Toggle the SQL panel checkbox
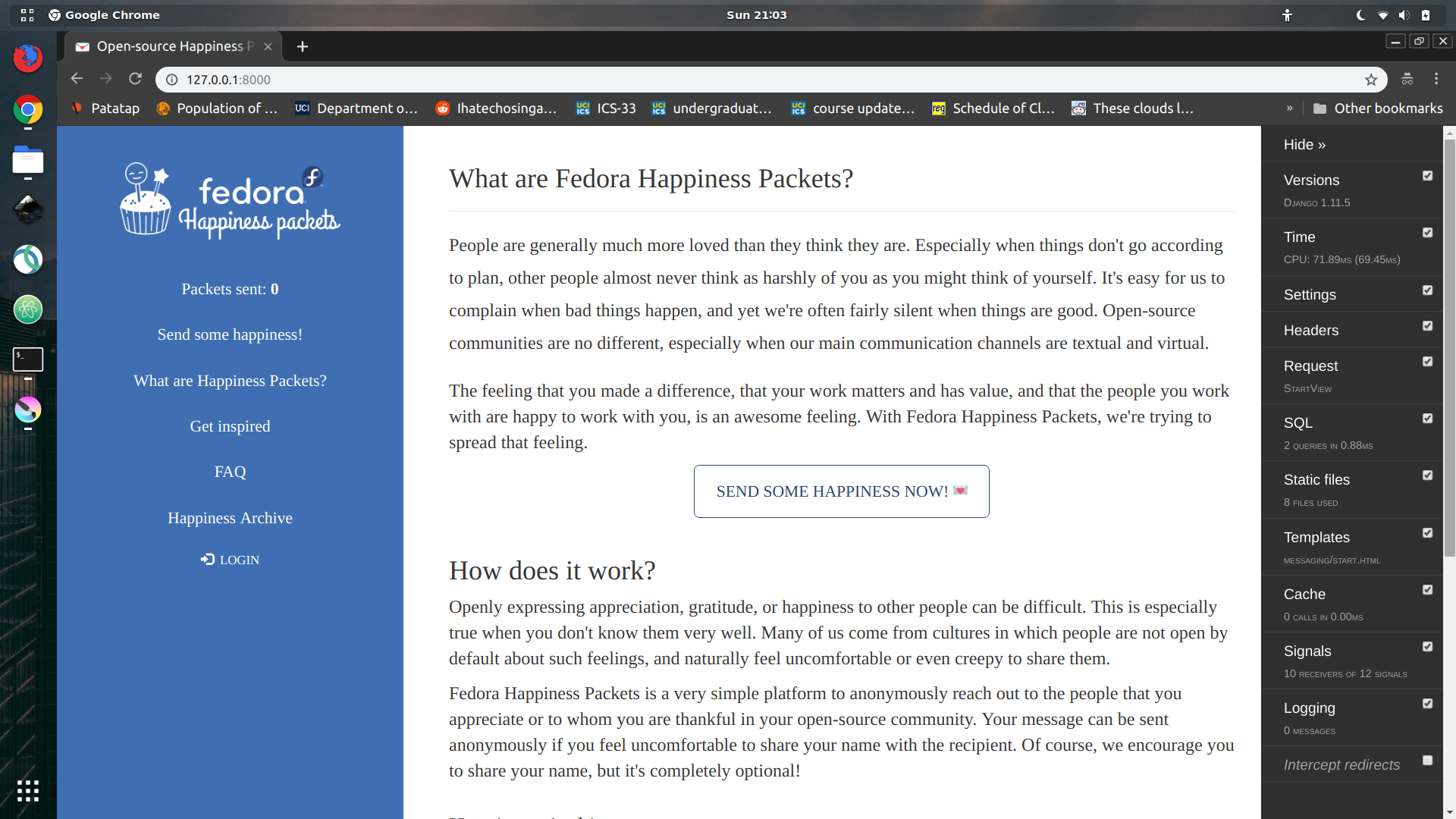This screenshot has height=819, width=1456. click(1428, 419)
